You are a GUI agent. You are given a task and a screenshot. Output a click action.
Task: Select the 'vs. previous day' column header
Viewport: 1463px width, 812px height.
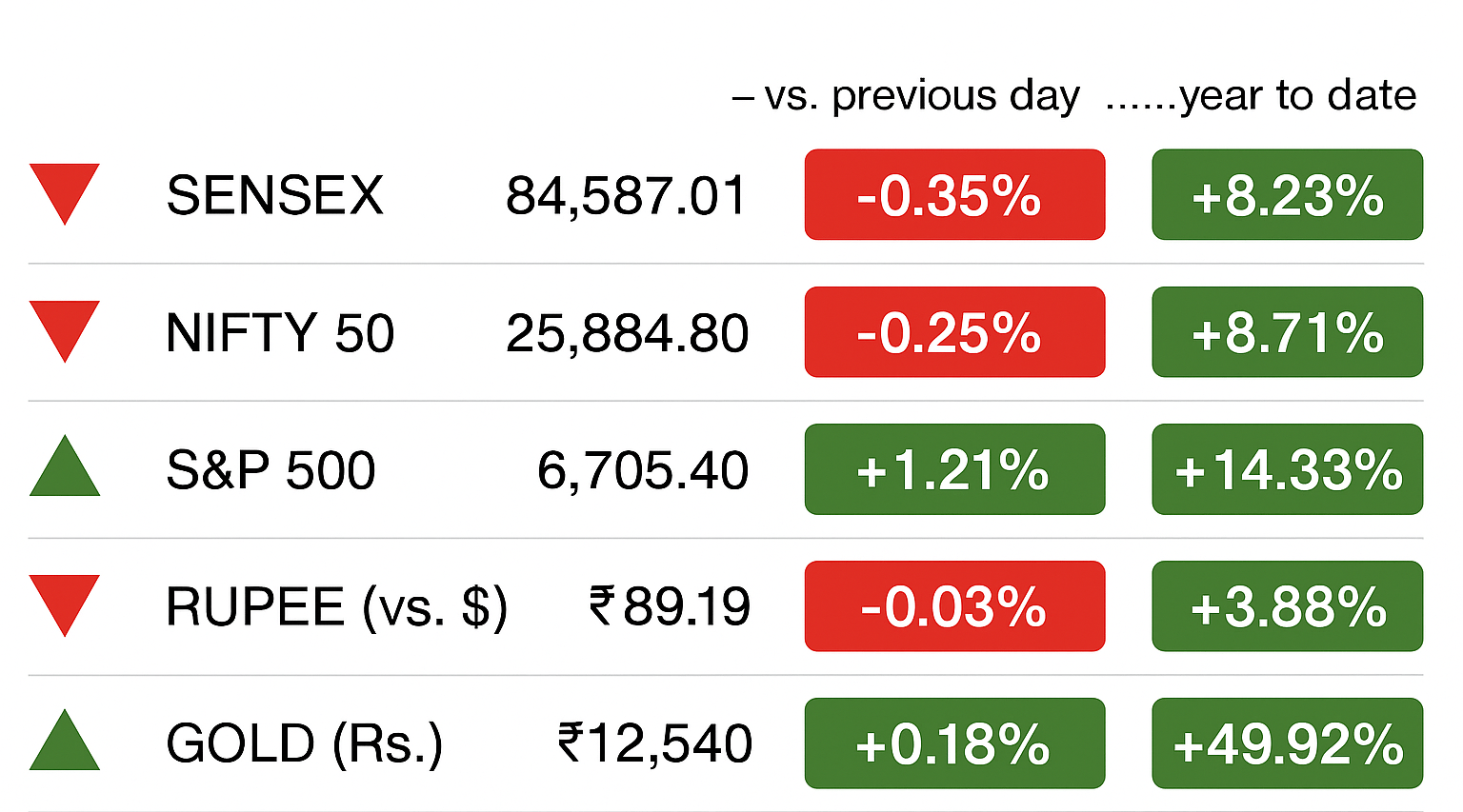pyautogui.click(x=921, y=96)
